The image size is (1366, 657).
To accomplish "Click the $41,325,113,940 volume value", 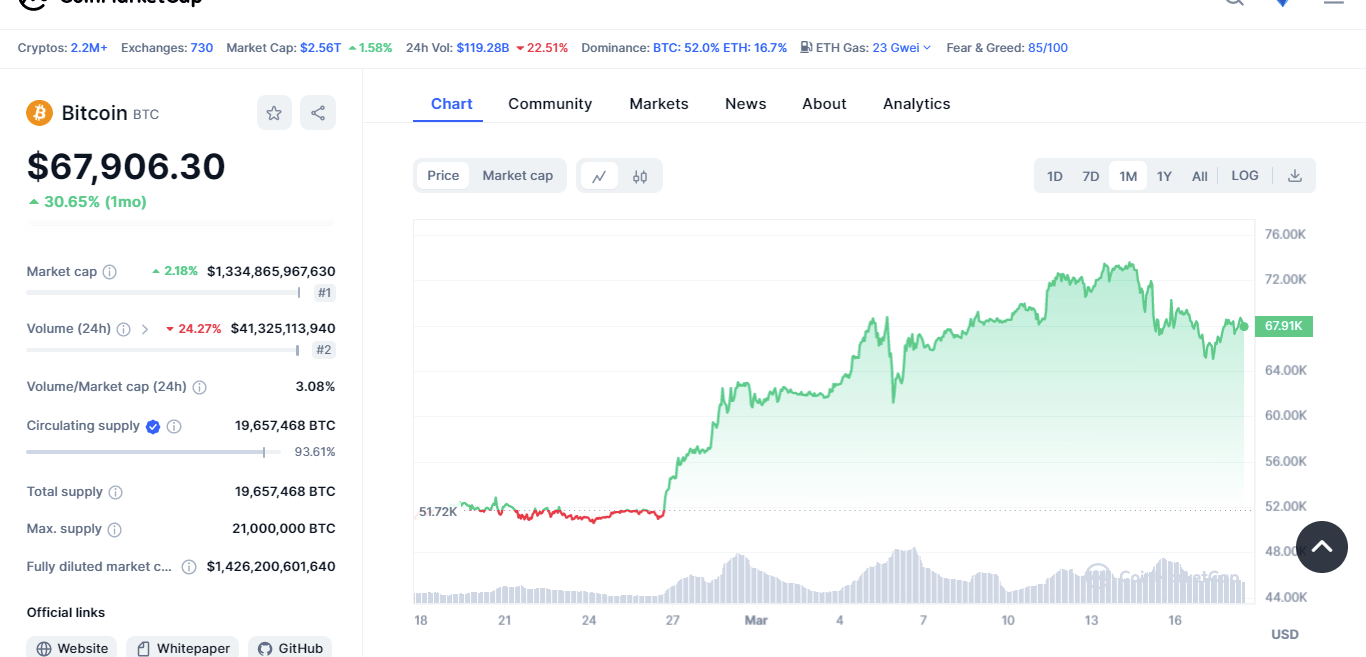I will pos(283,329).
